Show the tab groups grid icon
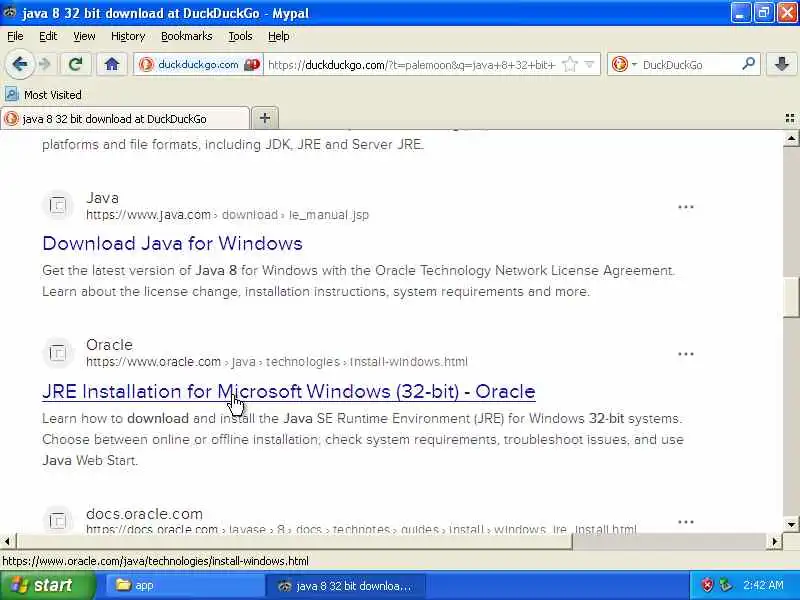The image size is (800, 600). (x=790, y=118)
